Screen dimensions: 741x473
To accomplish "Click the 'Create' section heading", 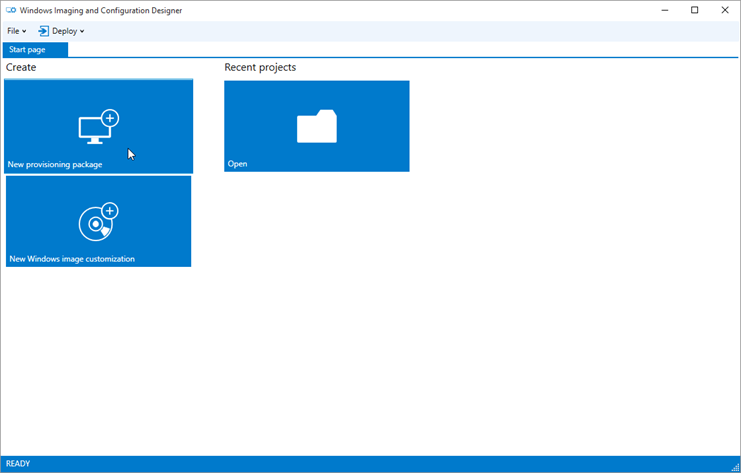I will pyautogui.click(x=21, y=68).
